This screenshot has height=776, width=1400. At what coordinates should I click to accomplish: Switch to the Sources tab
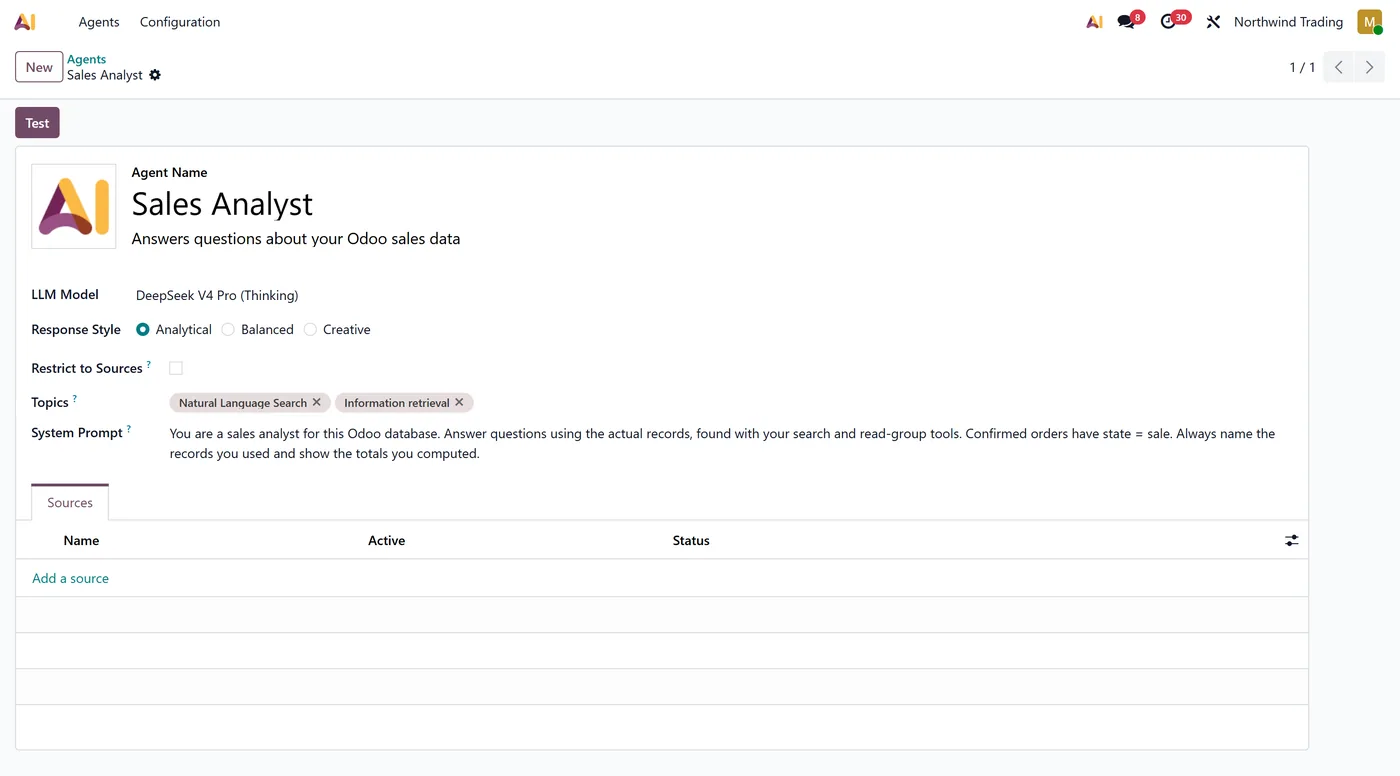pos(70,502)
